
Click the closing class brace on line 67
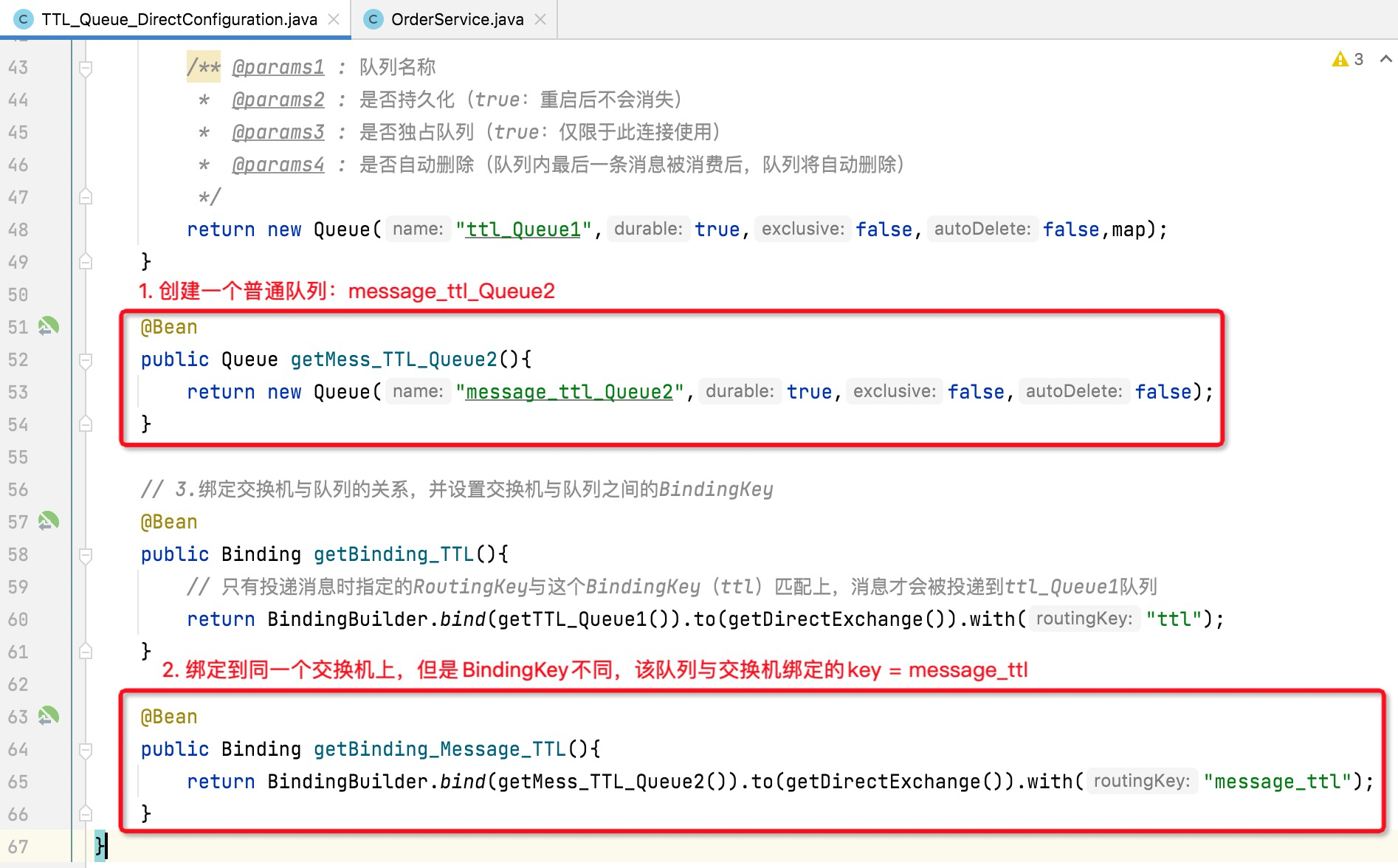pyautogui.click(x=101, y=846)
